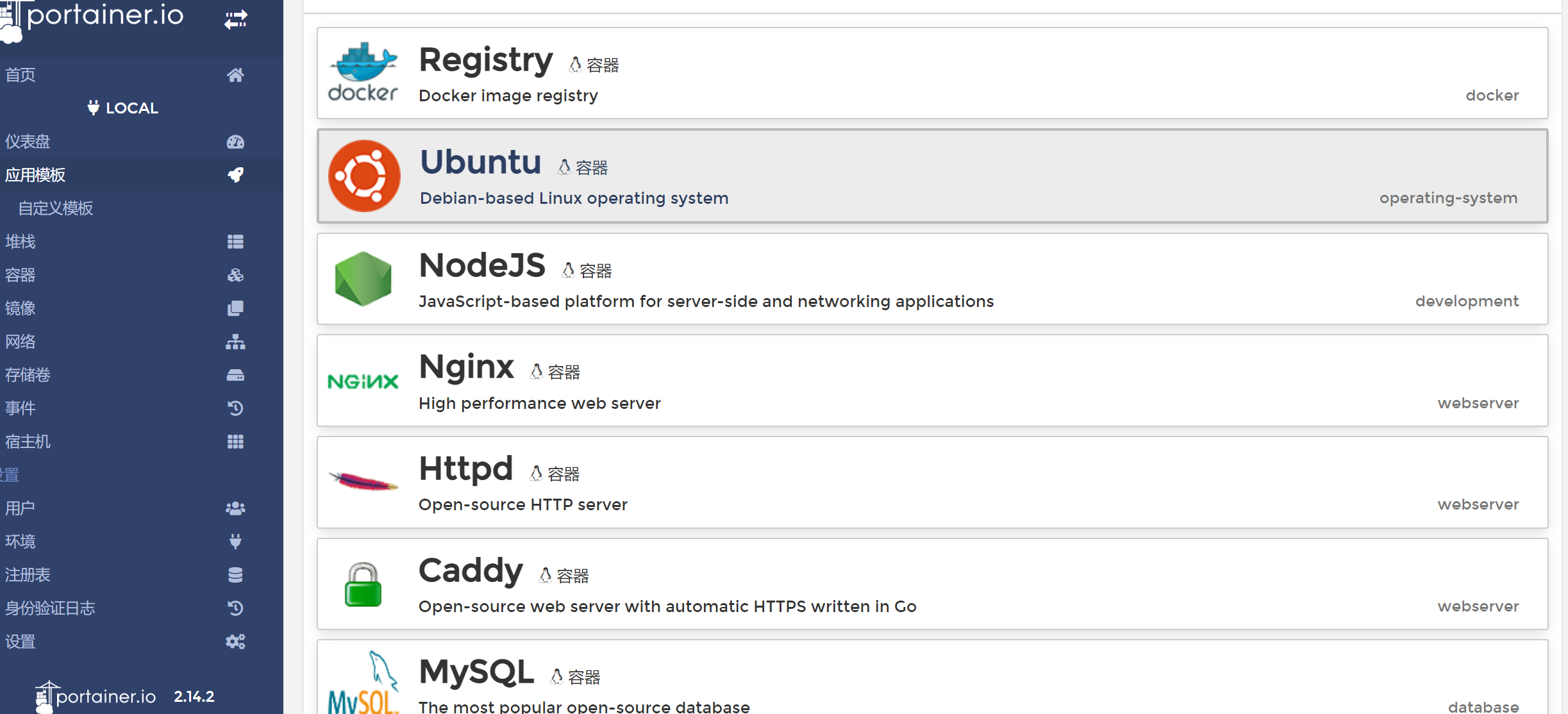The width and height of the screenshot is (1568, 714).
Task: Click the 'Debian-based Linux operating system' description
Action: tap(574, 199)
